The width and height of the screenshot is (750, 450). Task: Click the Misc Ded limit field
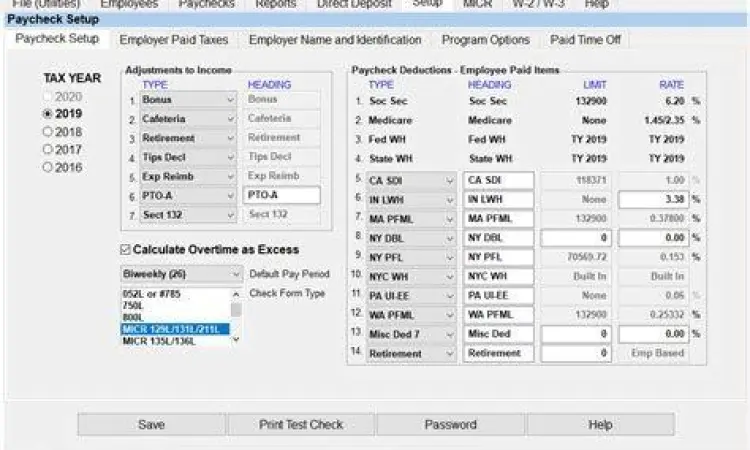coord(576,334)
